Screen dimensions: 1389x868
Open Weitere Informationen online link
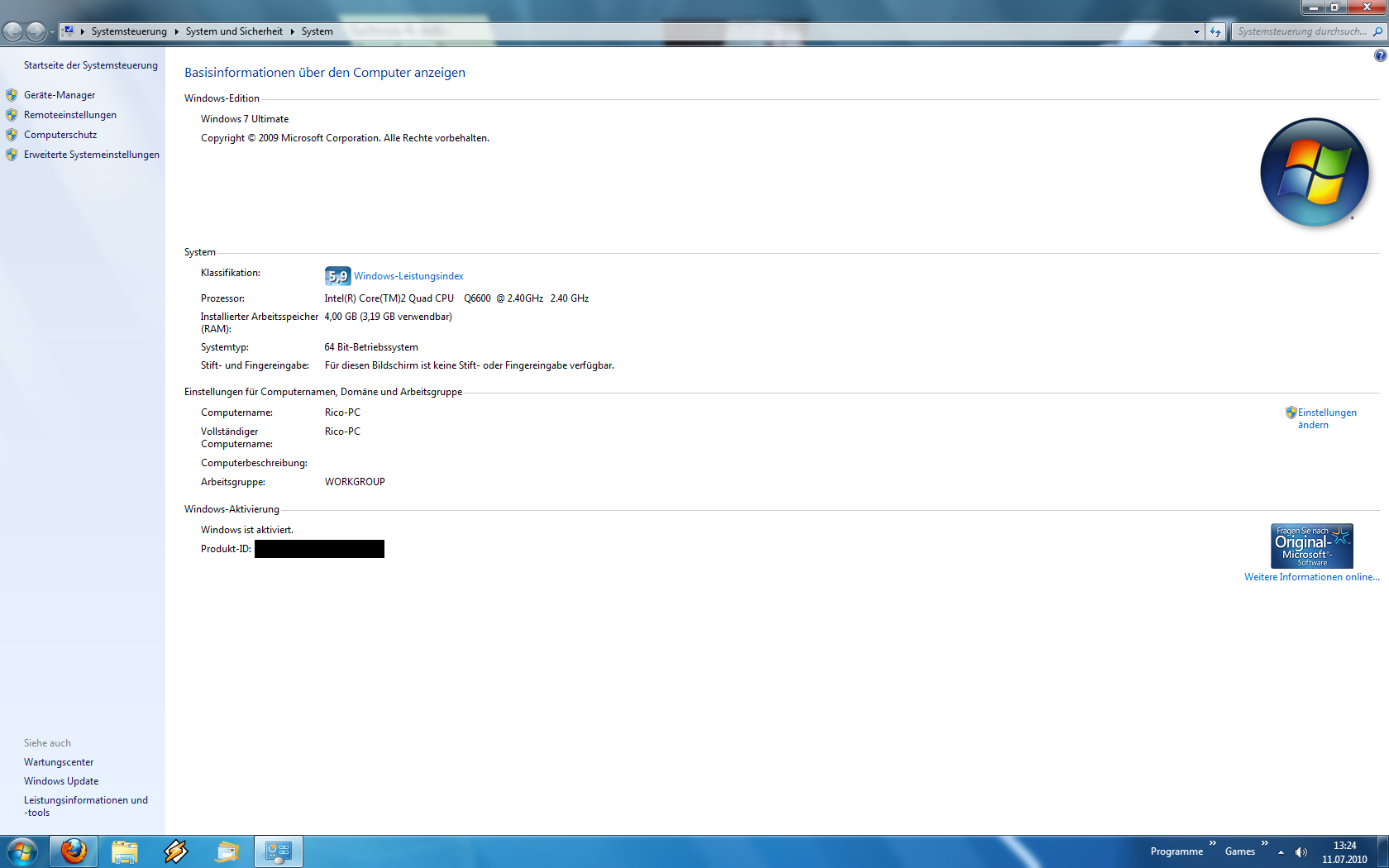1312,577
